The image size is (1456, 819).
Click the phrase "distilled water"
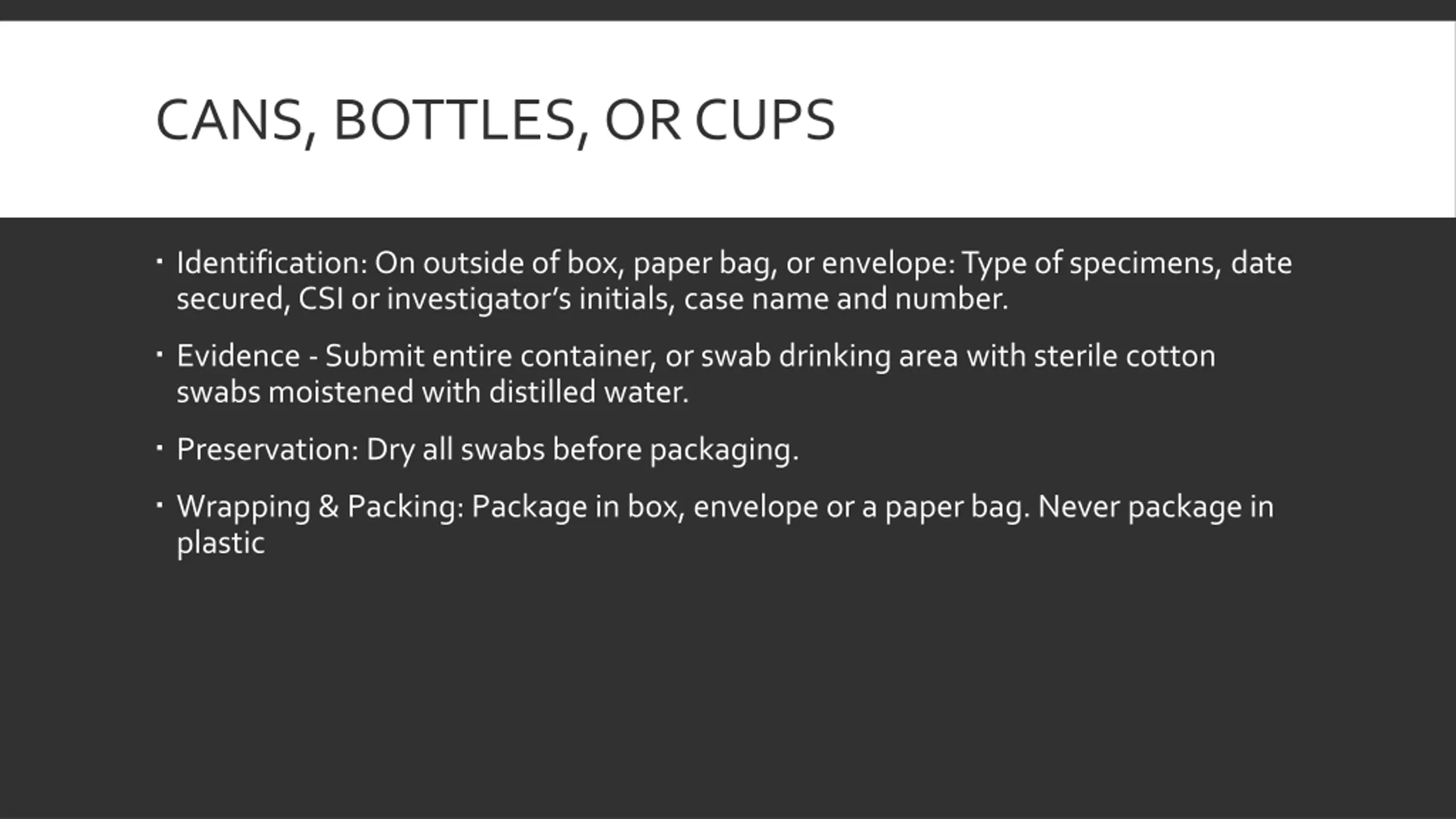pyautogui.click(x=589, y=392)
